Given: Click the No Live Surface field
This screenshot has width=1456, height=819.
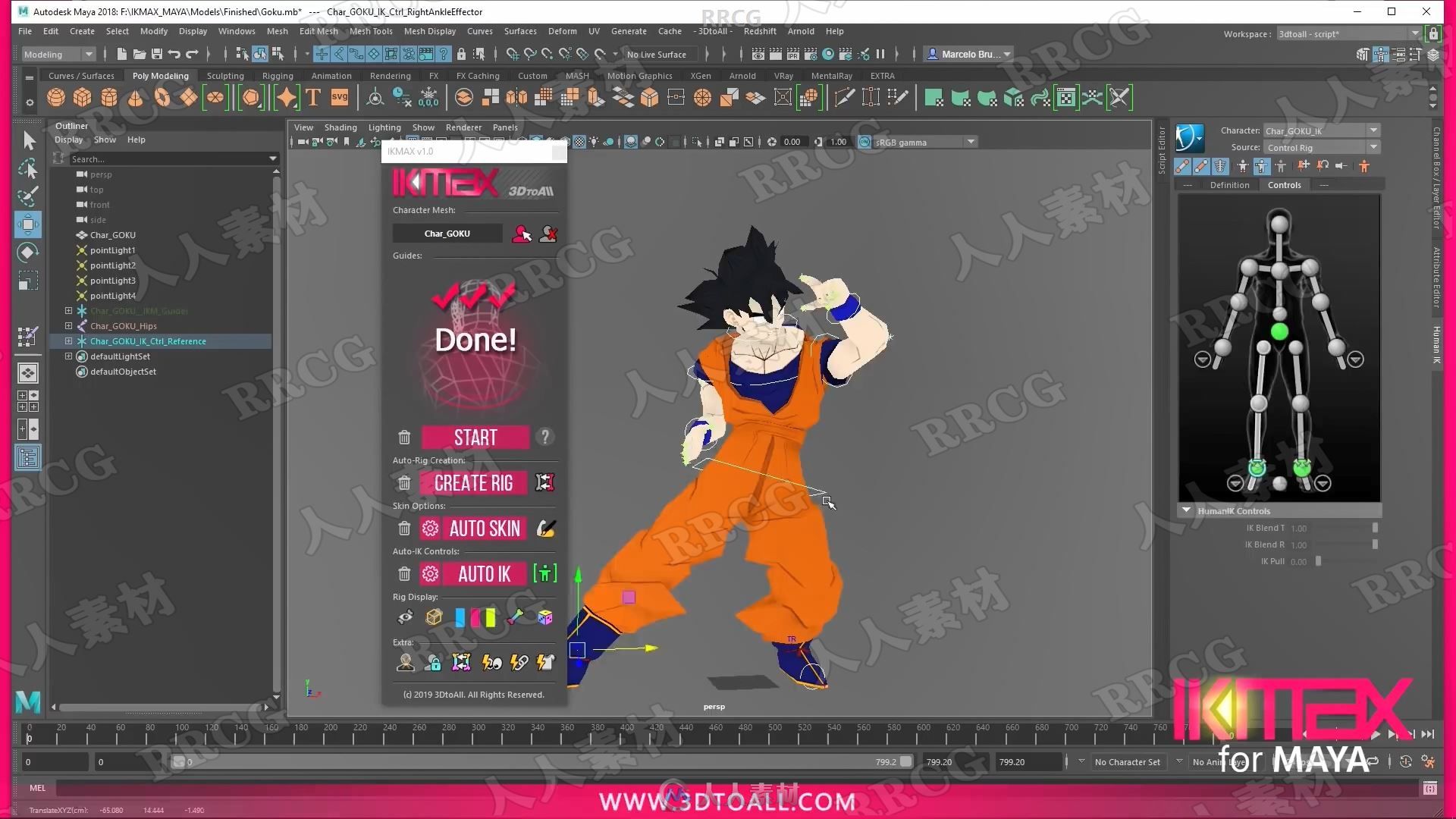Looking at the screenshot, I should [x=661, y=54].
